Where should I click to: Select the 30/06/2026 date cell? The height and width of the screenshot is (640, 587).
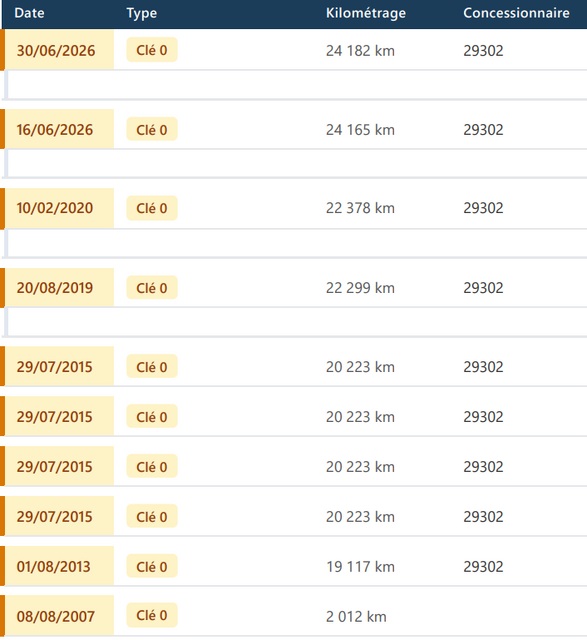click(x=59, y=49)
